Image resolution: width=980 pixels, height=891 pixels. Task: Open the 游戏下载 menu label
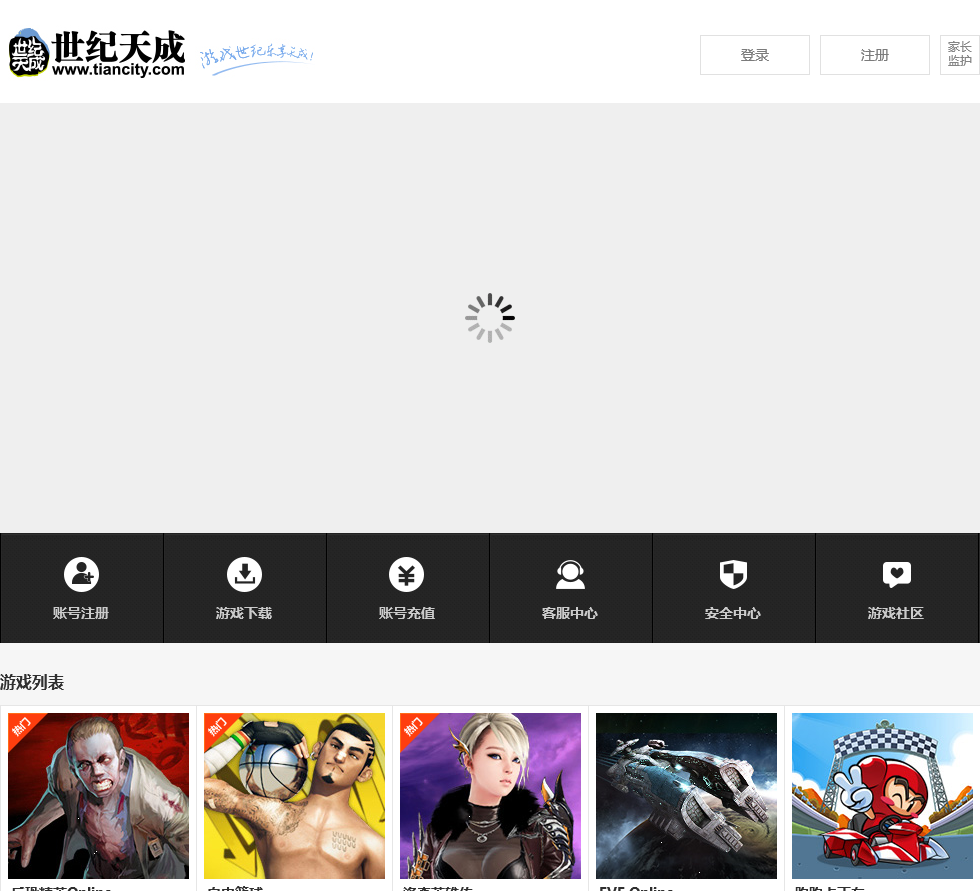tap(244, 613)
